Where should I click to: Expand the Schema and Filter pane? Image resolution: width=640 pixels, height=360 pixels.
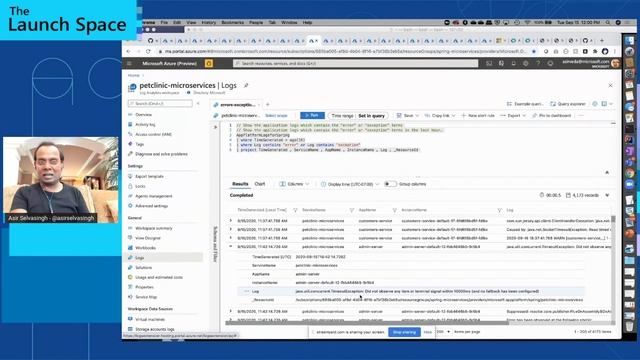click(216, 127)
